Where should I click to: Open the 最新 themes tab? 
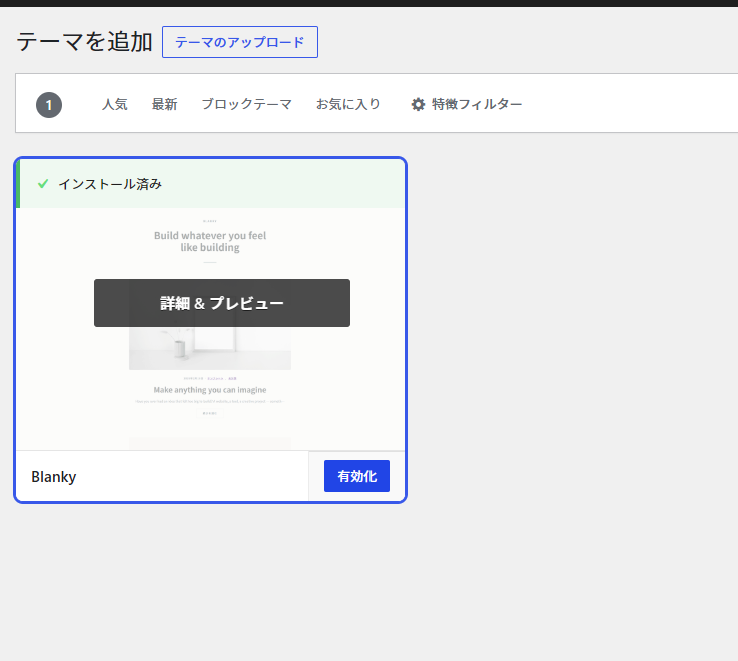pos(164,104)
